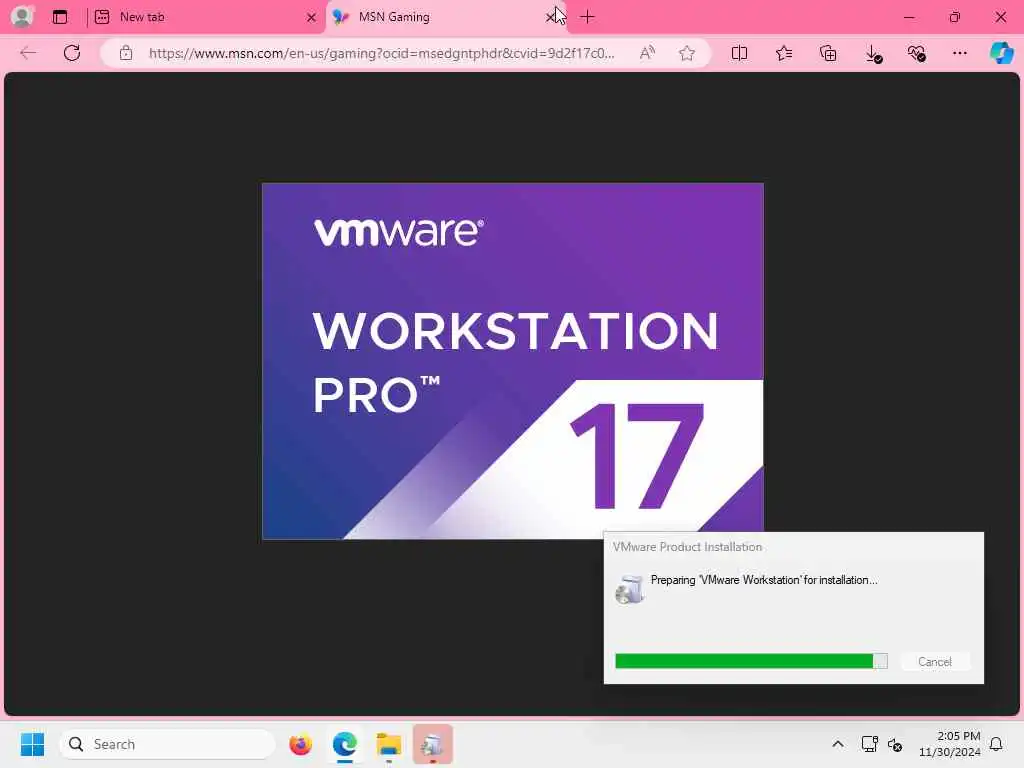Refresh the page with reload icon
This screenshot has height=768, width=1024.
(72, 53)
